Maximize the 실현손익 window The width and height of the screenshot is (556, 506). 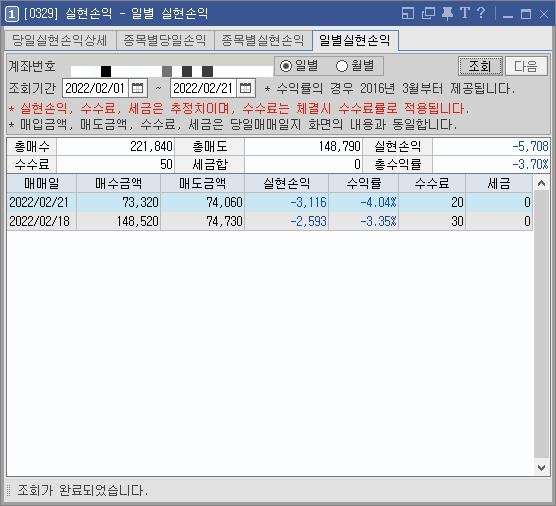click(x=526, y=14)
